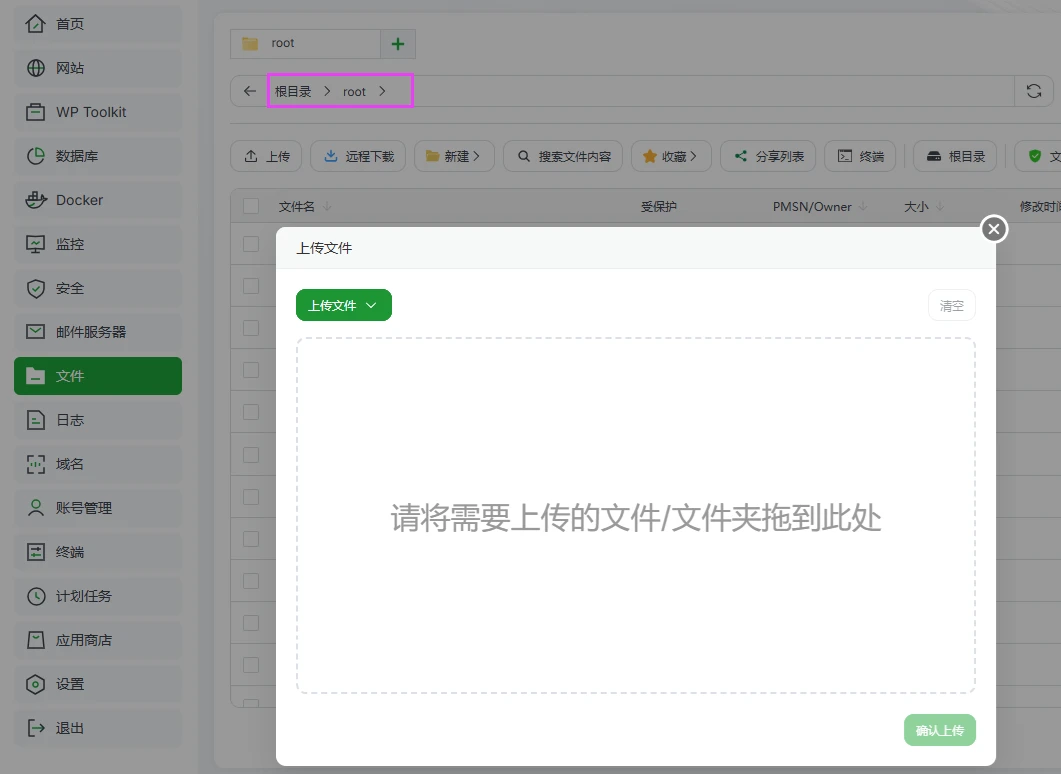Select 文件 files in sidebar
Screen dimensions: 1061x774
97,376
